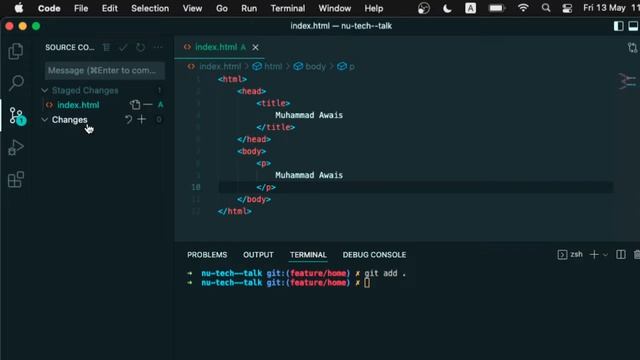Open new terminal launch profile dropdown
The image size is (640, 360).
(605, 255)
